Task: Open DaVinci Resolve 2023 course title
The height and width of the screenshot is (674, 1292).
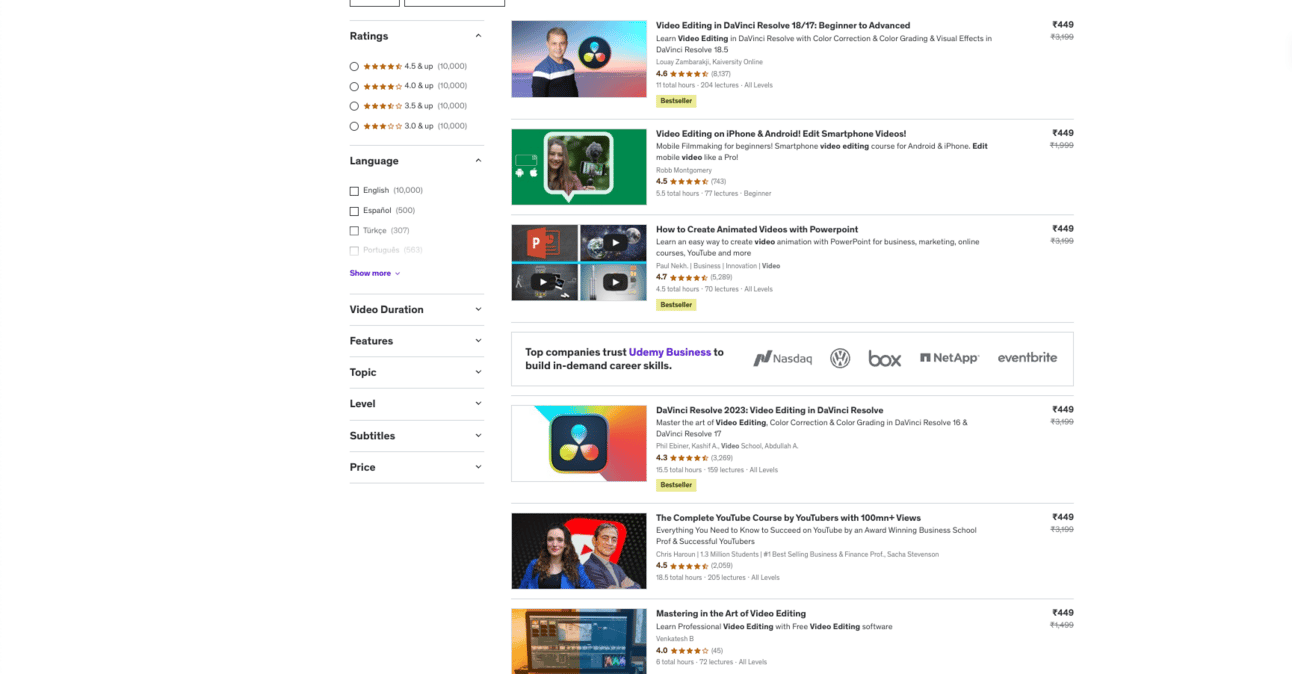Action: [x=769, y=410]
